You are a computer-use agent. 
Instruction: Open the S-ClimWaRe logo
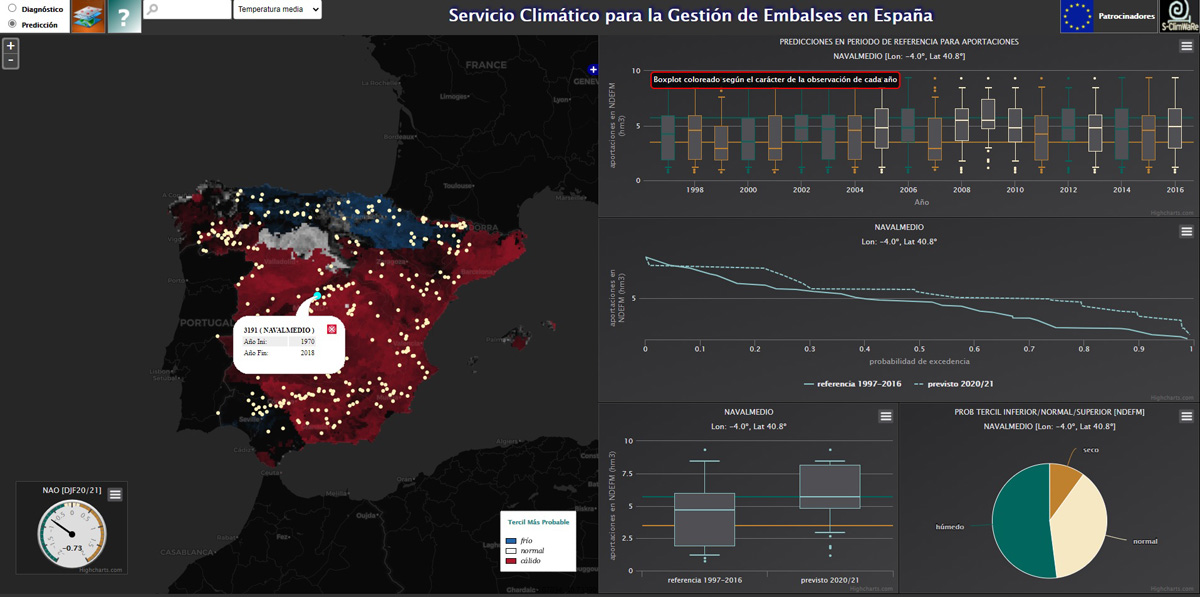tap(1179, 16)
